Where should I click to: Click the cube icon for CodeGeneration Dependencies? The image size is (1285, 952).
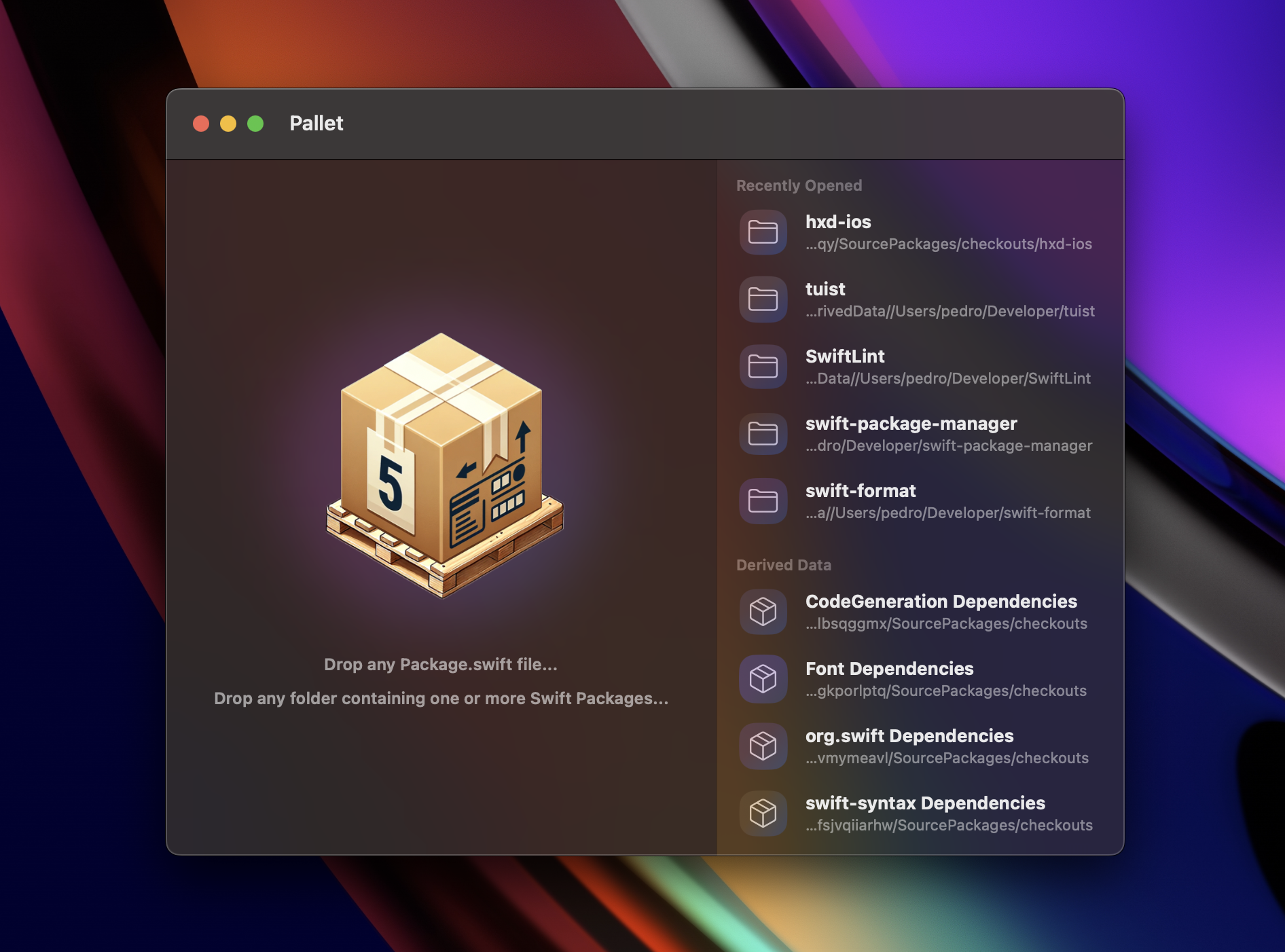click(x=763, y=612)
